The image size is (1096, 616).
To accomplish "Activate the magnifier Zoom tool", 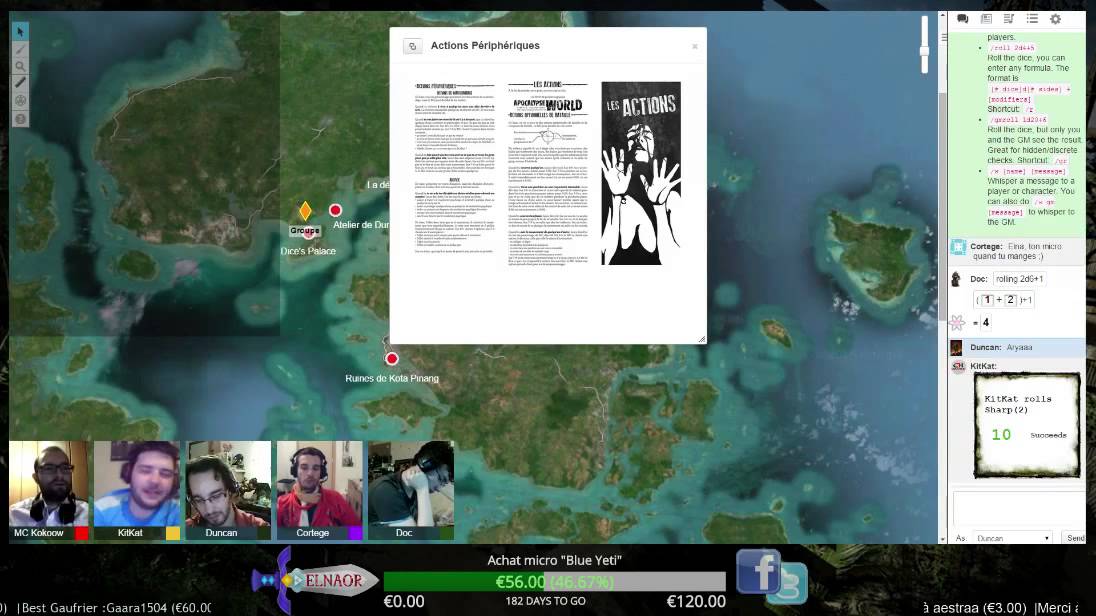I will coord(20,66).
